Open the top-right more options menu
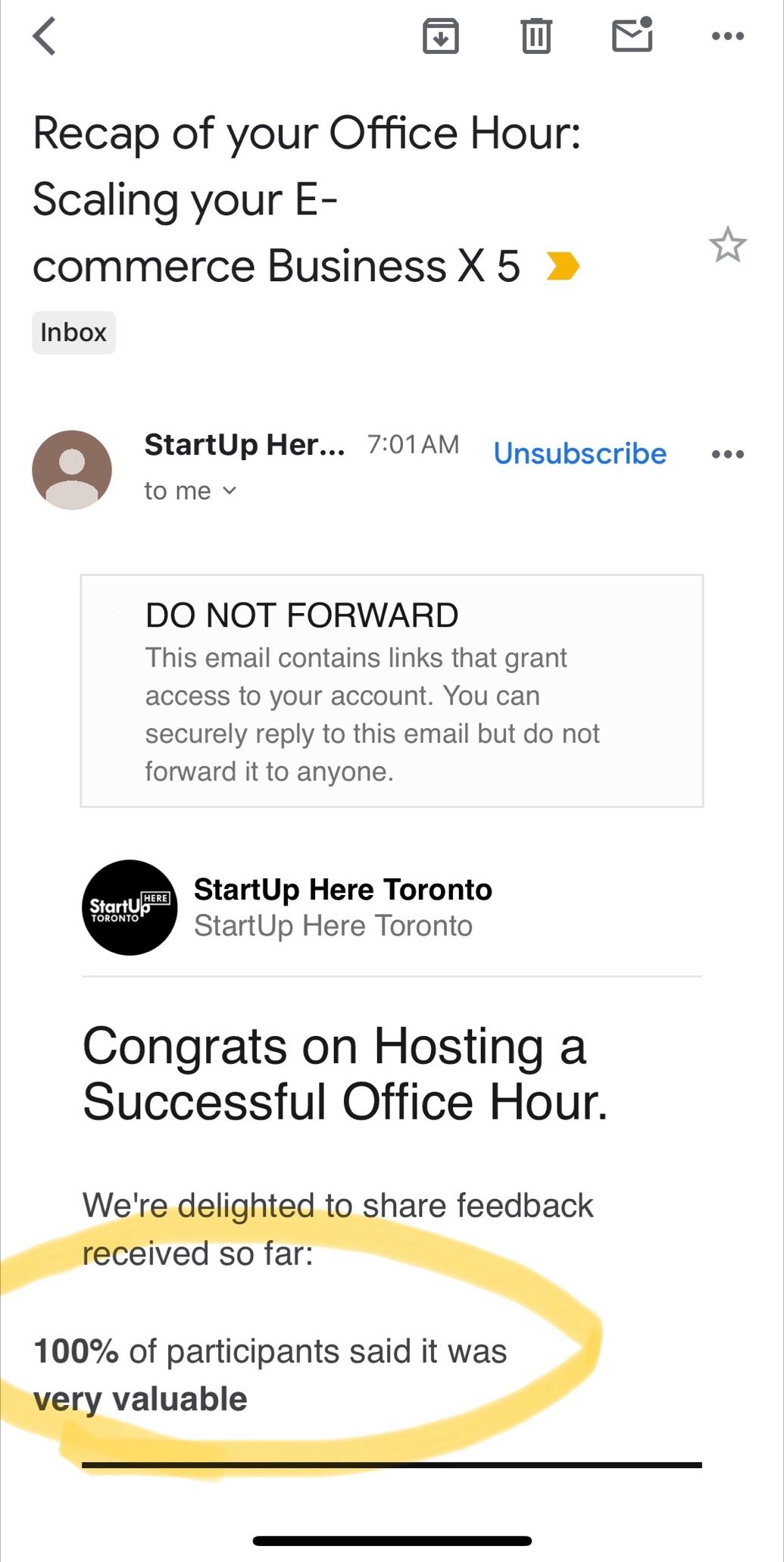 (x=728, y=36)
